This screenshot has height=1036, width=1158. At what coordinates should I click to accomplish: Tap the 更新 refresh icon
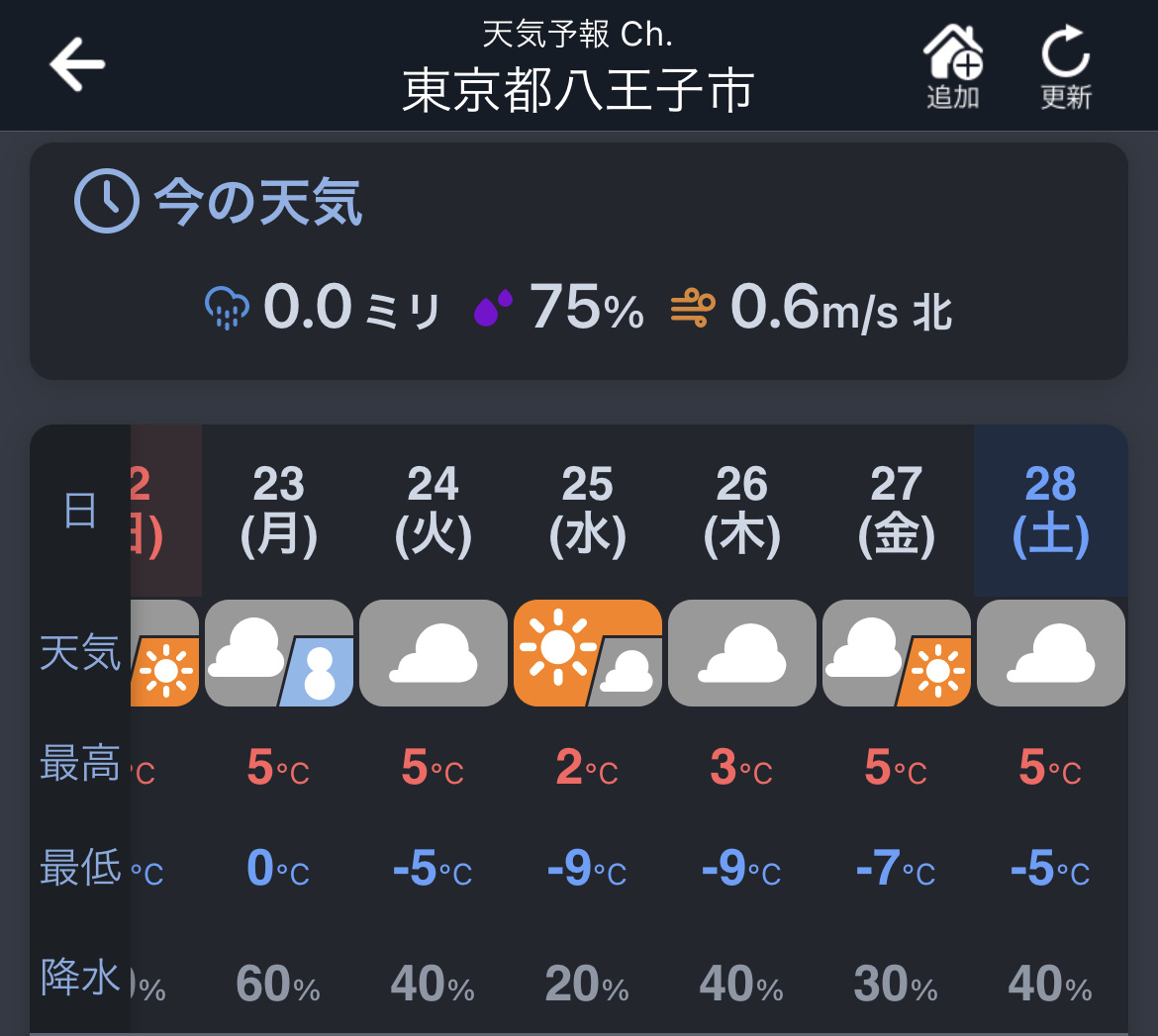pos(1066,55)
